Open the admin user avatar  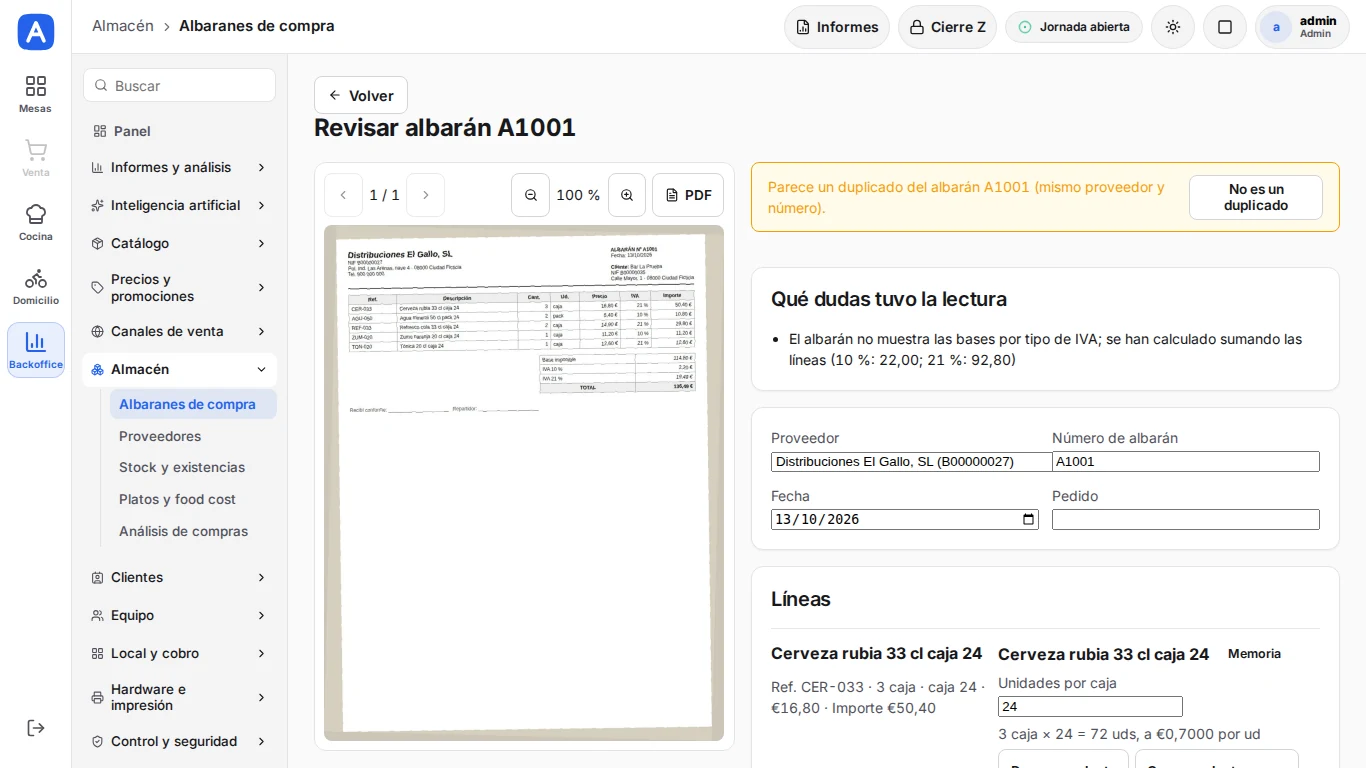tap(1276, 27)
